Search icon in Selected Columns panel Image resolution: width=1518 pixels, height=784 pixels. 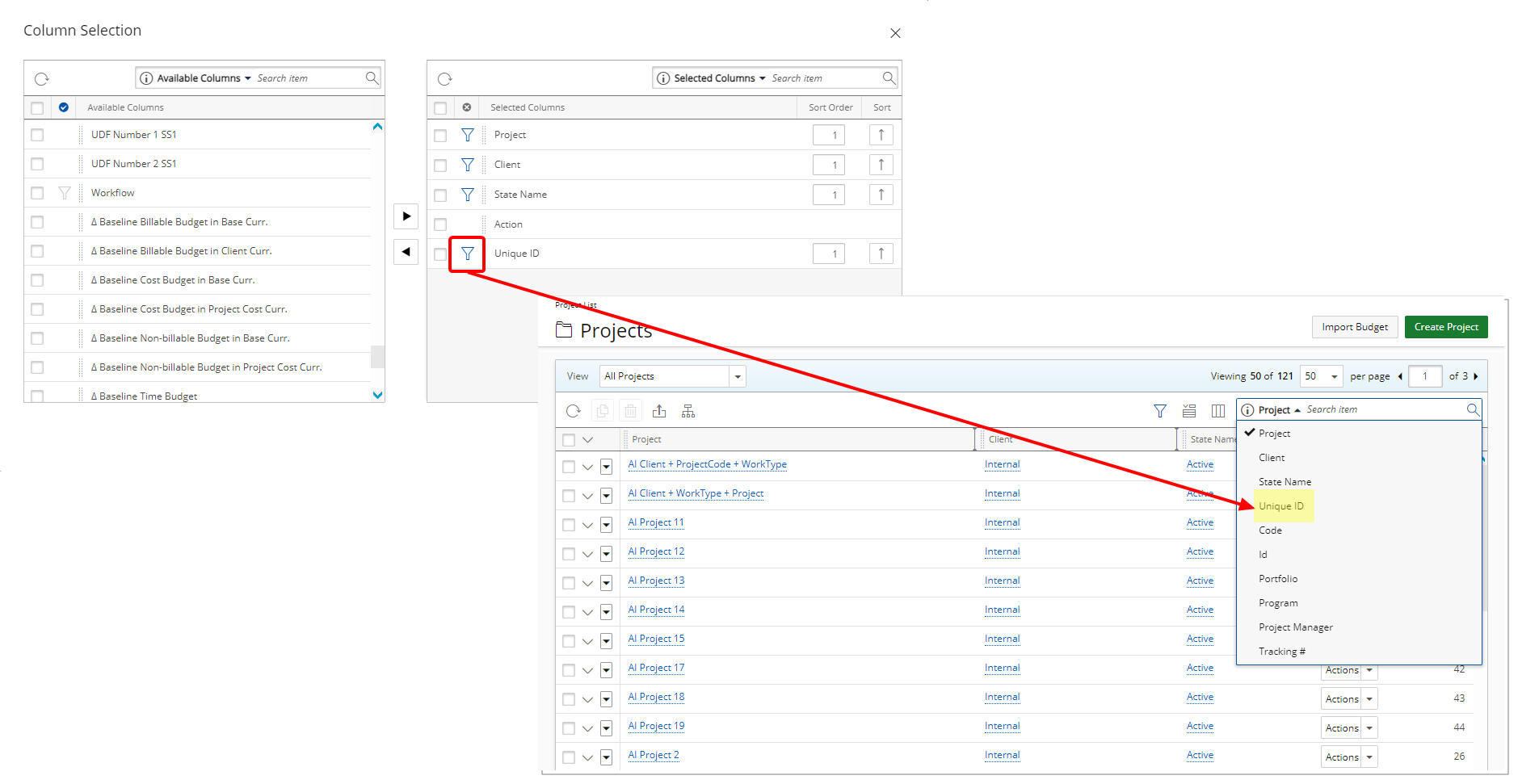coord(889,78)
